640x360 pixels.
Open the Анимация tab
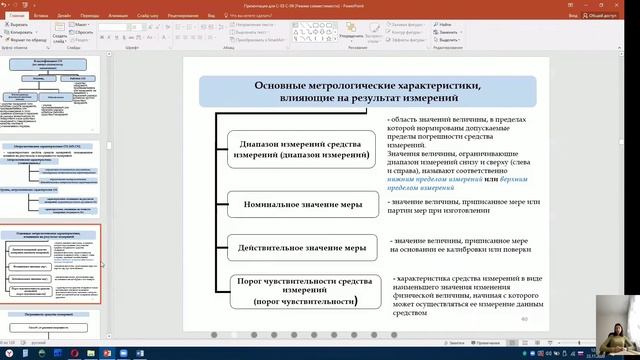click(x=118, y=16)
